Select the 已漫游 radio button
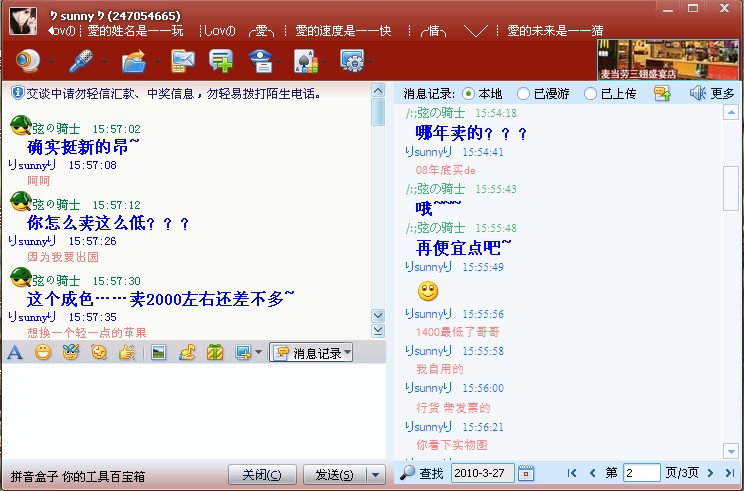Screen dimensions: 744x491 pos(523,93)
